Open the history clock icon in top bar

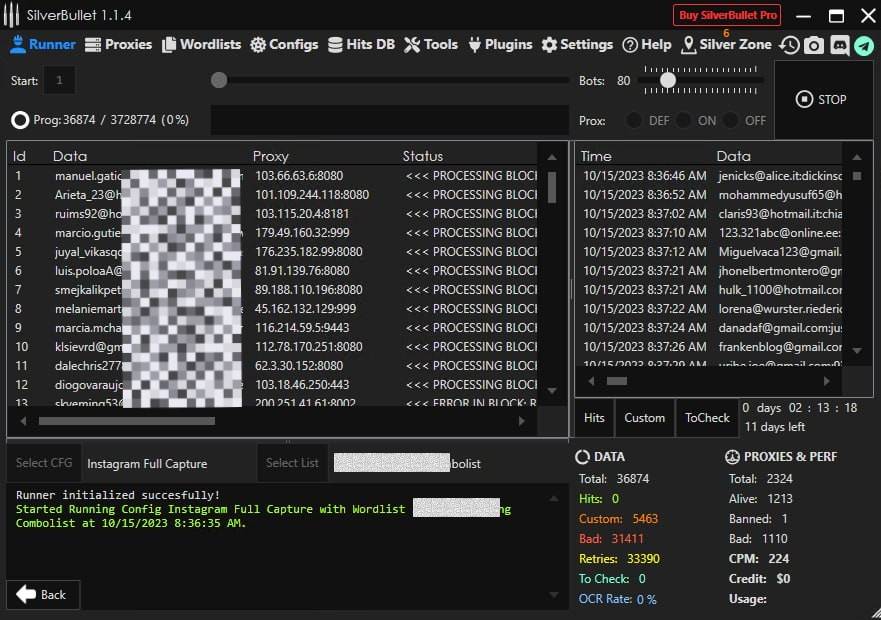coord(790,45)
